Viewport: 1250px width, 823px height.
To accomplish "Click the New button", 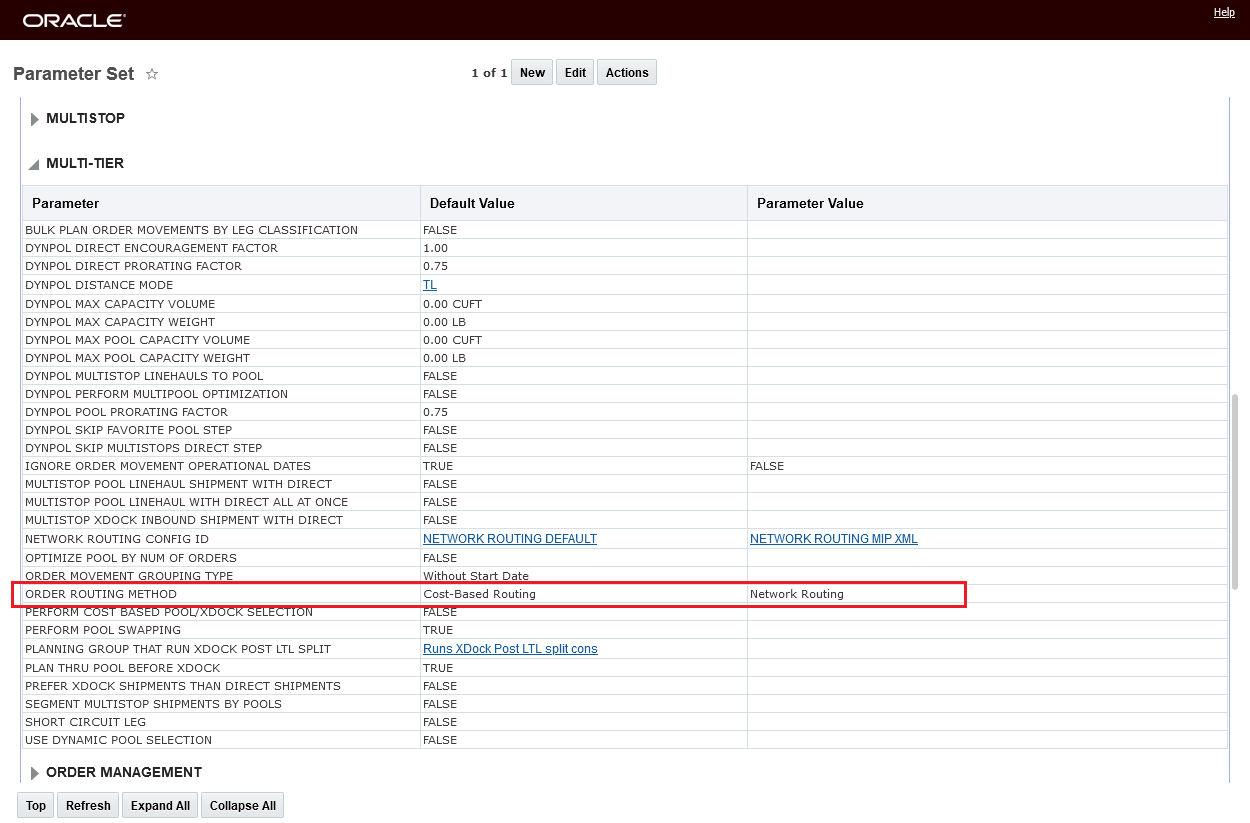I will coord(532,72).
